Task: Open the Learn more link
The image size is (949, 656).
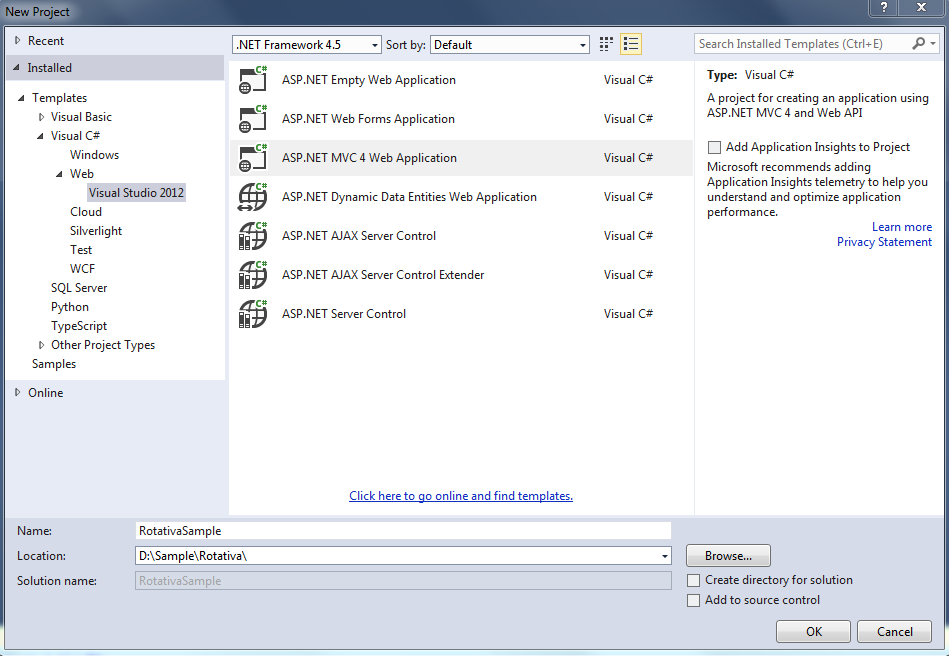Action: [x=902, y=227]
